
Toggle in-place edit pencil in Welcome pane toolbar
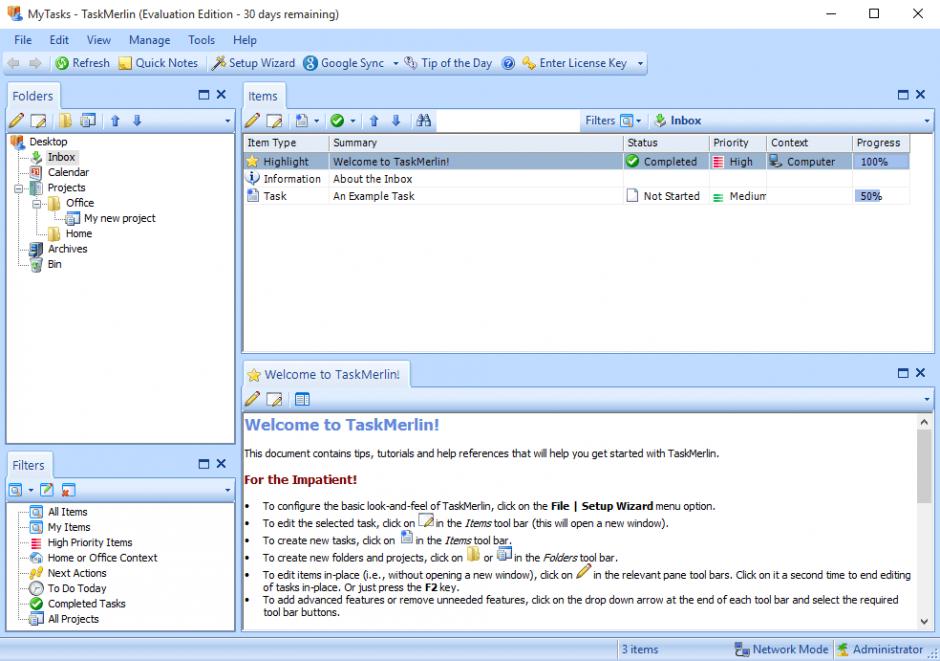252,399
